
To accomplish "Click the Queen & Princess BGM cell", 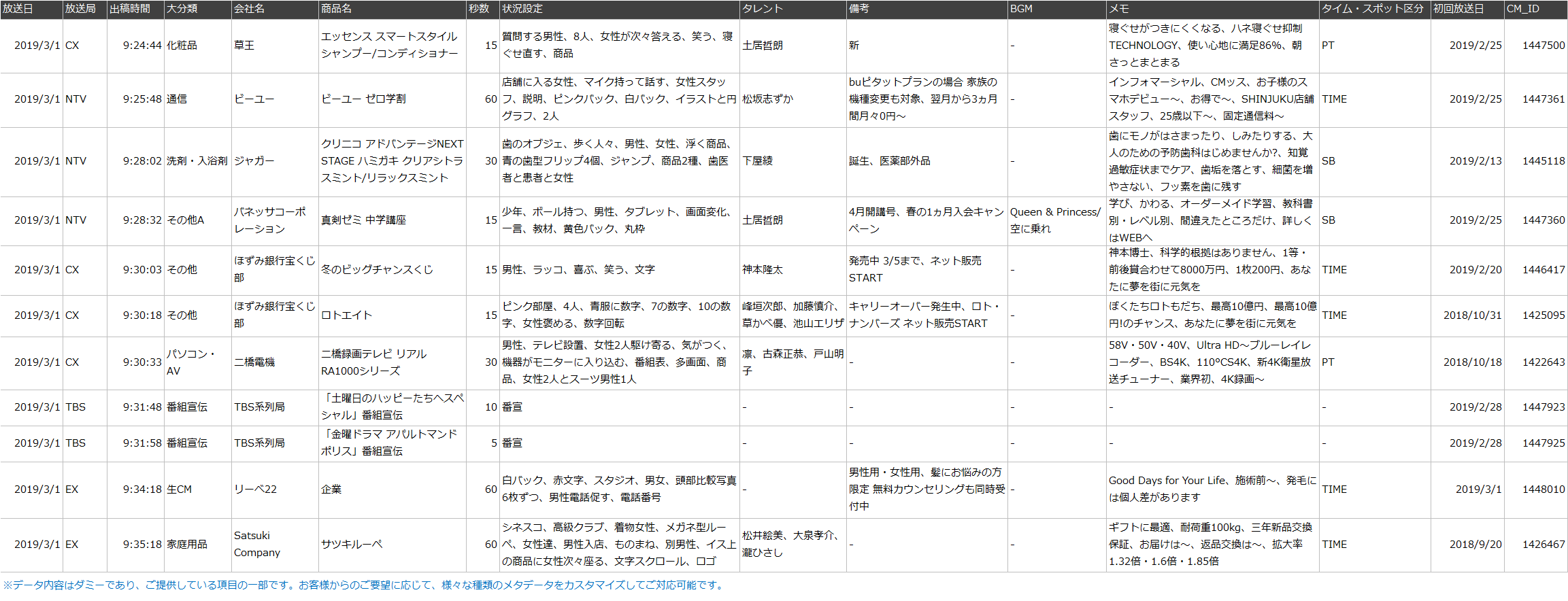I will click(1055, 220).
